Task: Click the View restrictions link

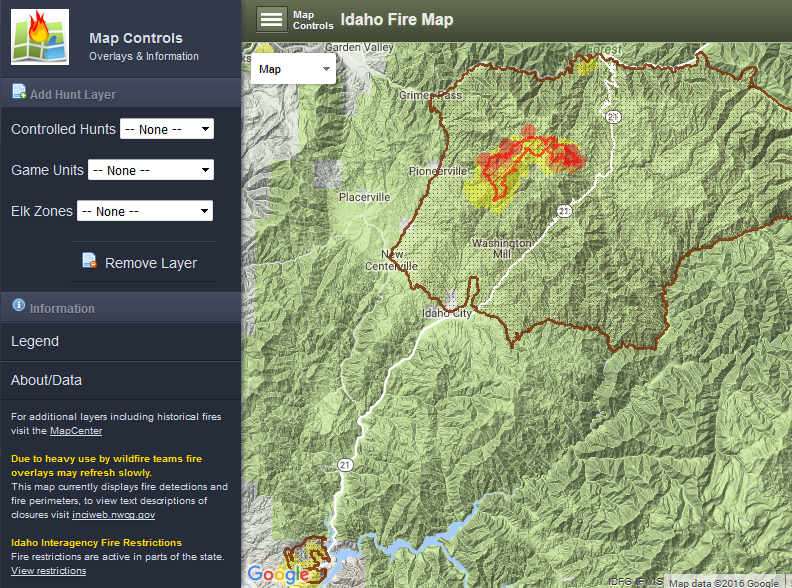Action: pyautogui.click(x=48, y=571)
